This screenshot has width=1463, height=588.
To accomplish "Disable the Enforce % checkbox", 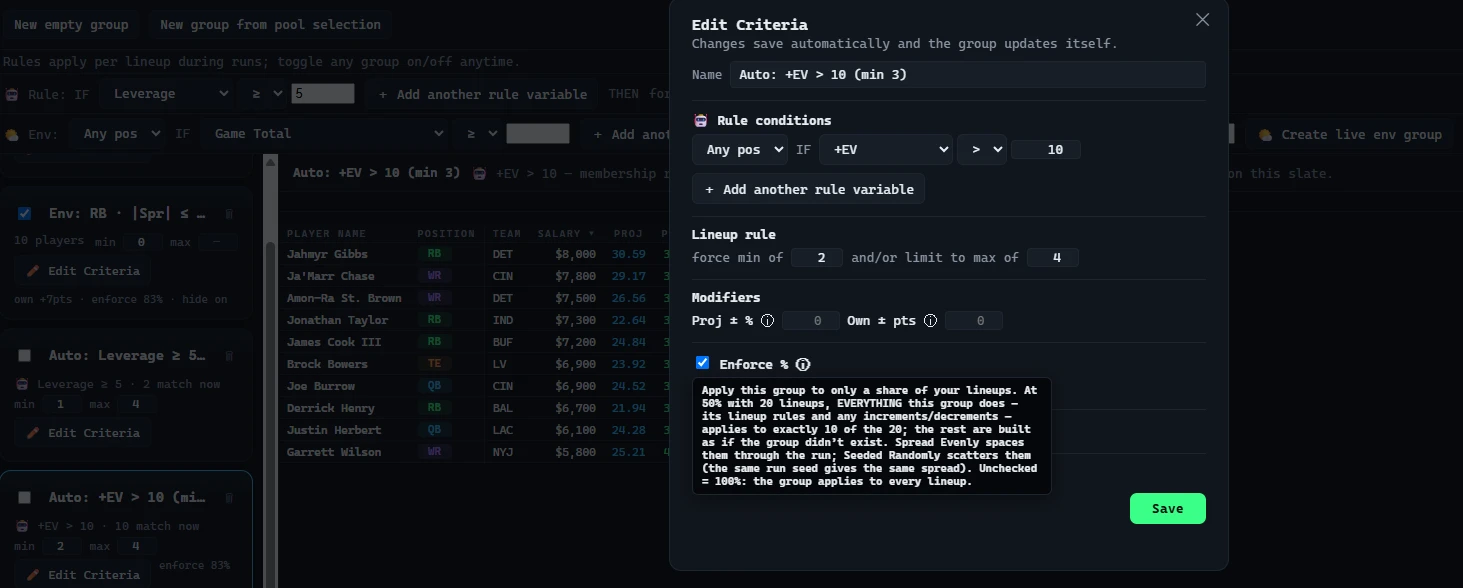I will (x=702, y=363).
